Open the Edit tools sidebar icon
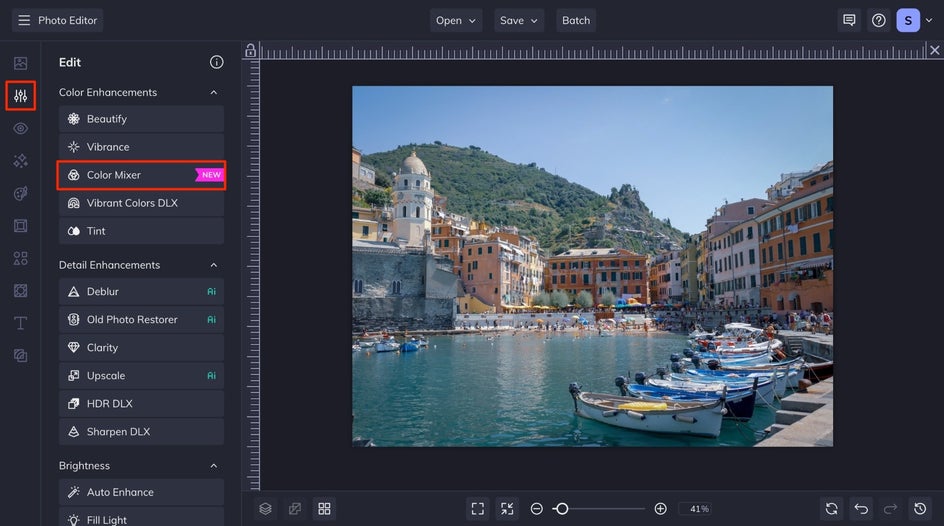The image size is (944, 526). 20,96
